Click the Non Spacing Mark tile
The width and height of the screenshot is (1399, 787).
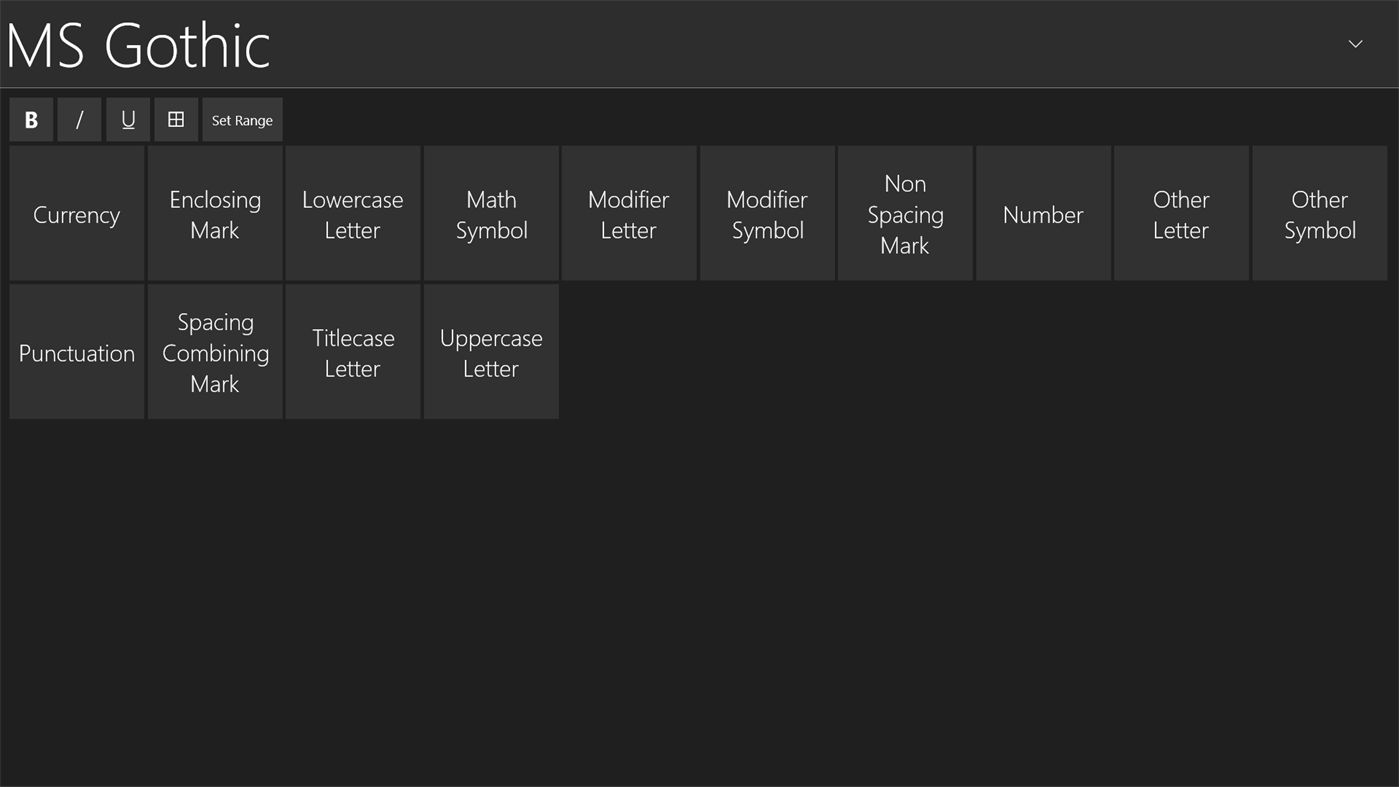point(905,214)
